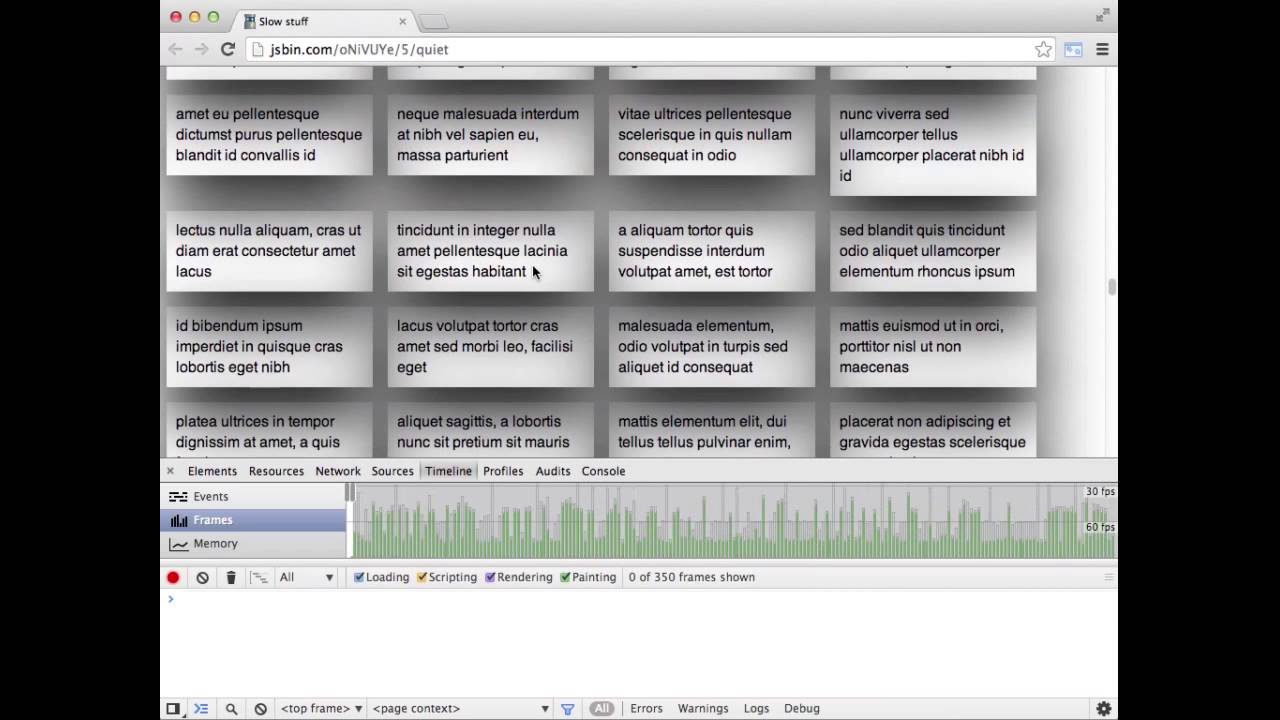Select the Frames timeline mode

coord(253,520)
